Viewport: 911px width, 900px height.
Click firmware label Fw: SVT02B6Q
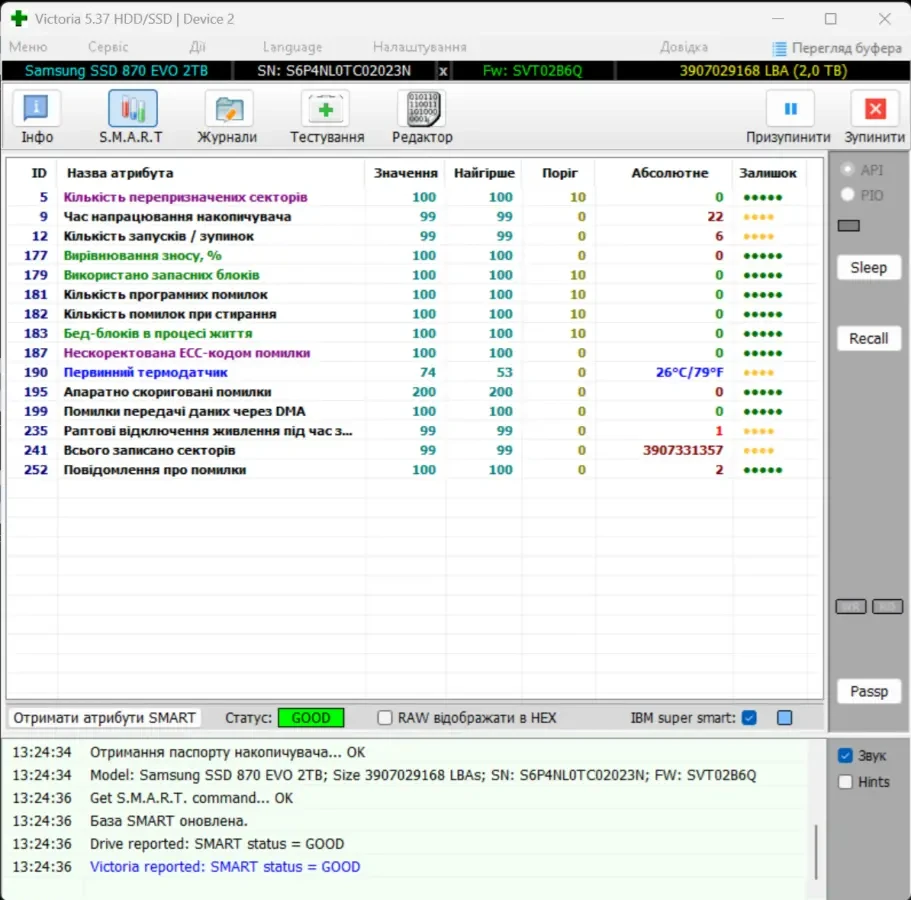pyautogui.click(x=532, y=71)
